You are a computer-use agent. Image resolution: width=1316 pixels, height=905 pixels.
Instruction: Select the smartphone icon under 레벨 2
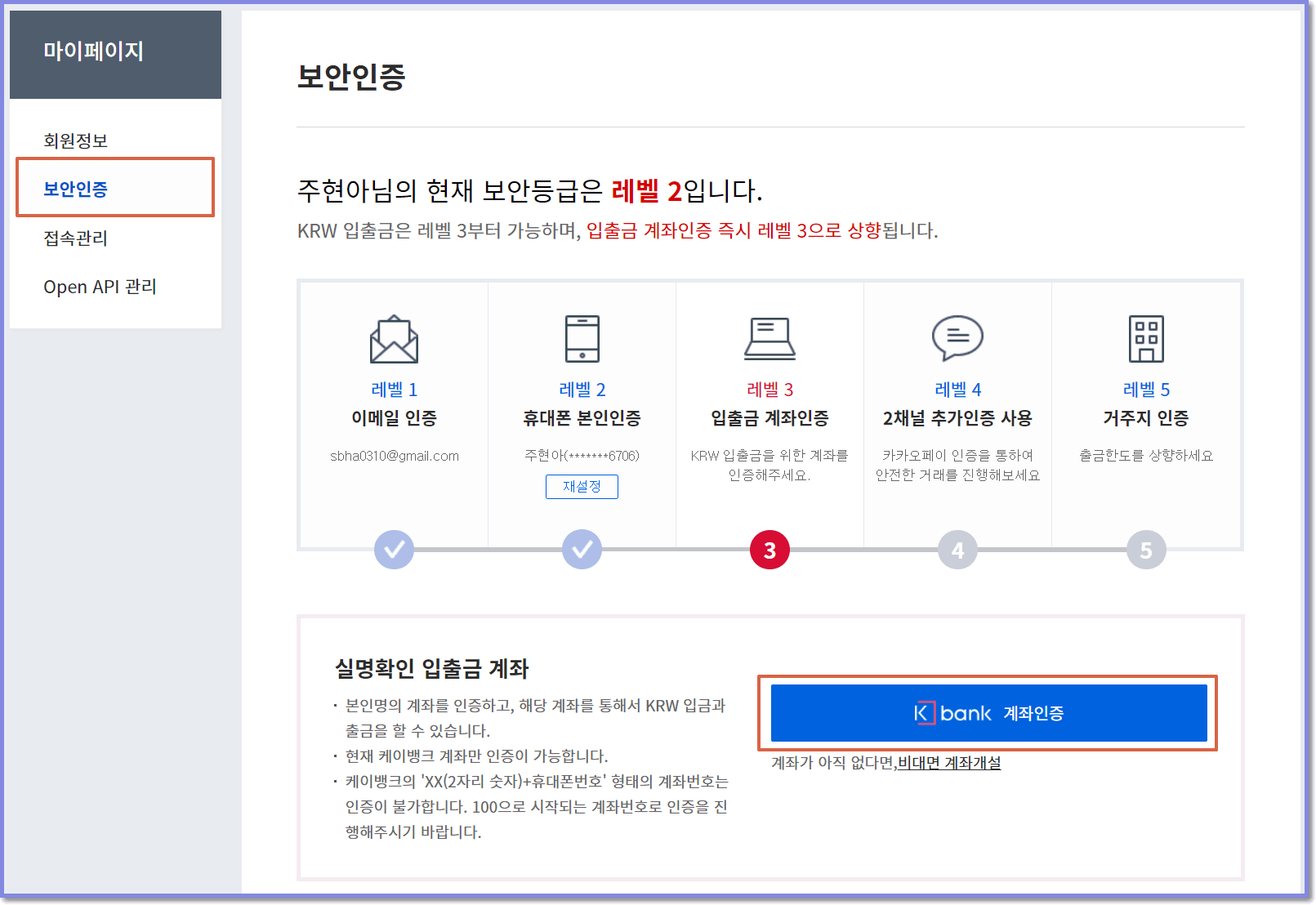[582, 339]
